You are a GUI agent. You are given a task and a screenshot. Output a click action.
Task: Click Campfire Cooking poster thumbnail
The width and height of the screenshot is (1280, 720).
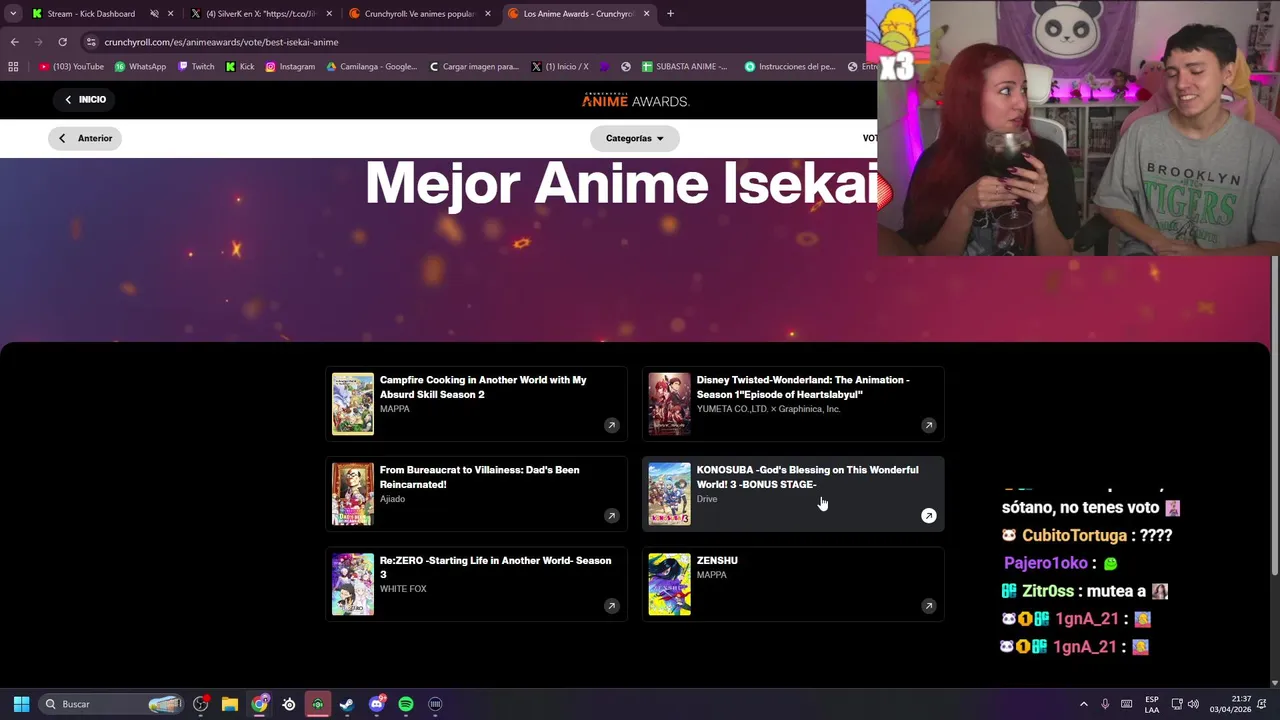coord(353,404)
